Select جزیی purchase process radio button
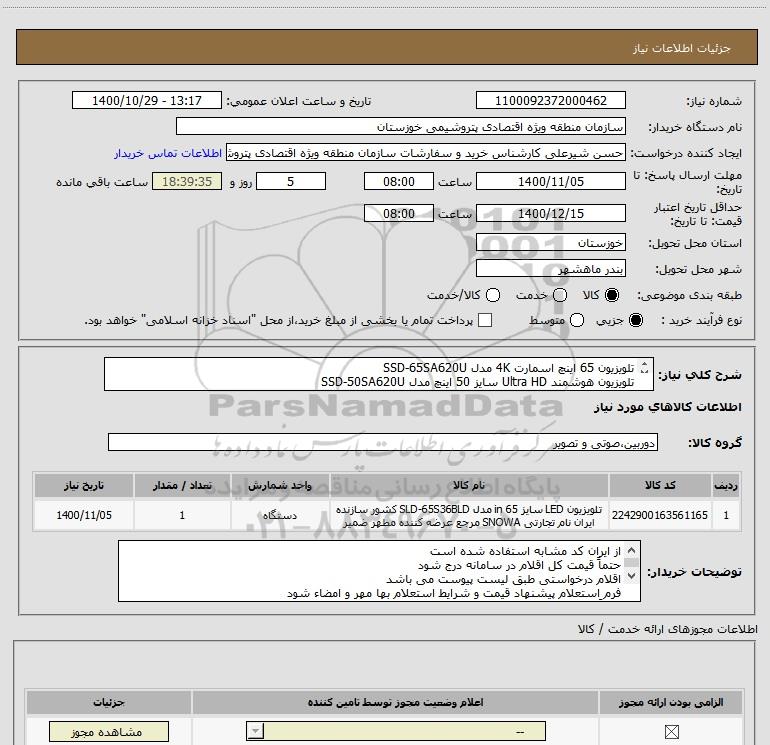This screenshot has width=770, height=745. (635, 320)
